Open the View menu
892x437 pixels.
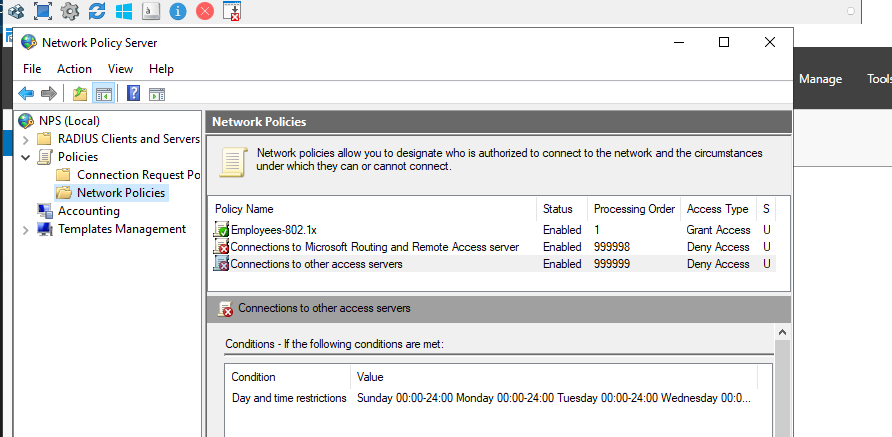click(x=120, y=69)
